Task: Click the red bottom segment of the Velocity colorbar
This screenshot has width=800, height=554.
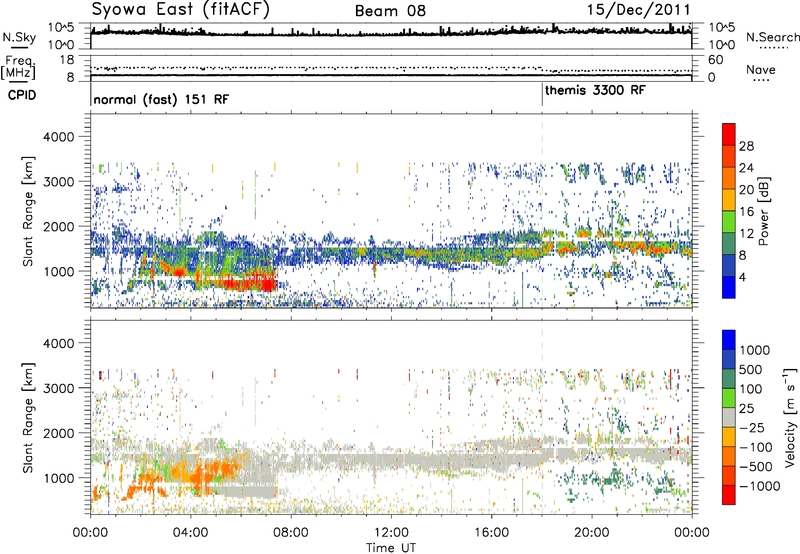Action: coord(729,495)
